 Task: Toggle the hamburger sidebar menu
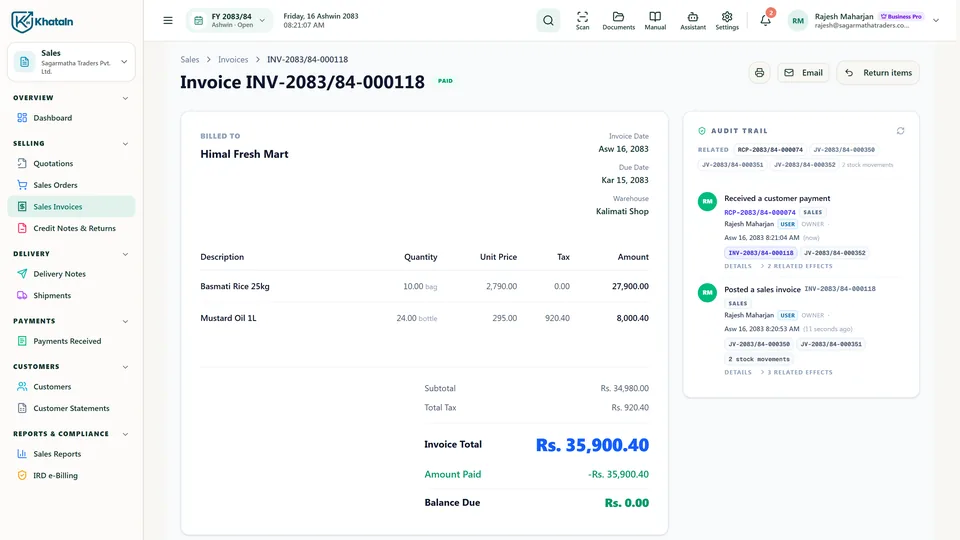[168, 21]
